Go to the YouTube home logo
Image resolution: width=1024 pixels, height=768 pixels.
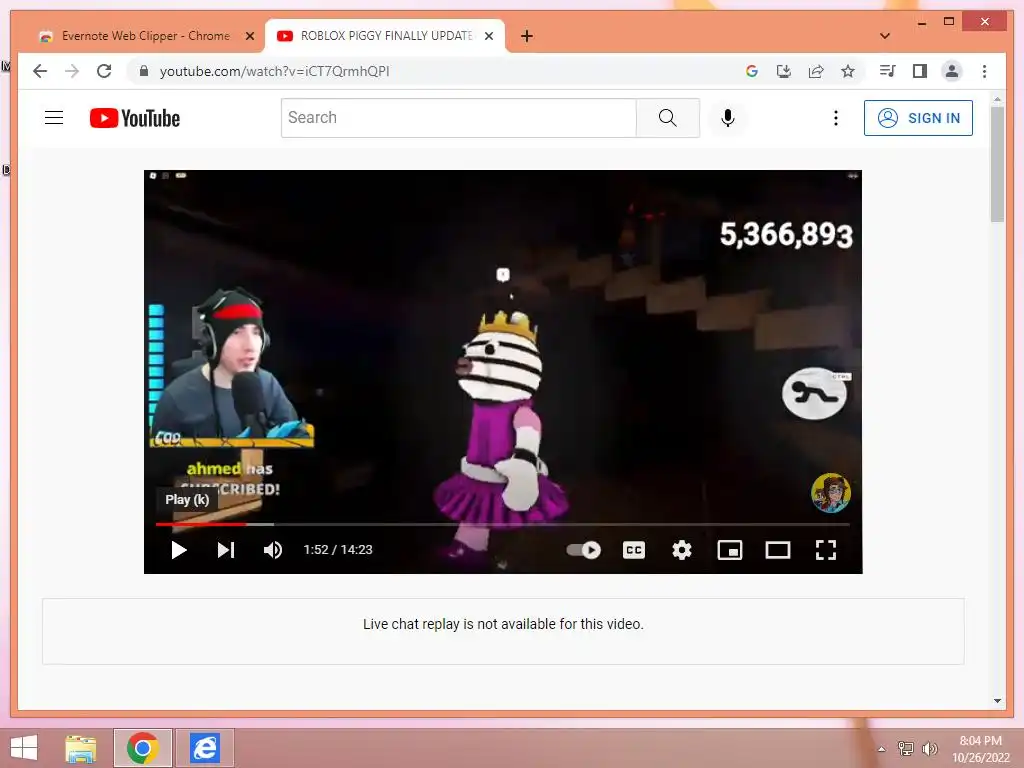point(135,118)
